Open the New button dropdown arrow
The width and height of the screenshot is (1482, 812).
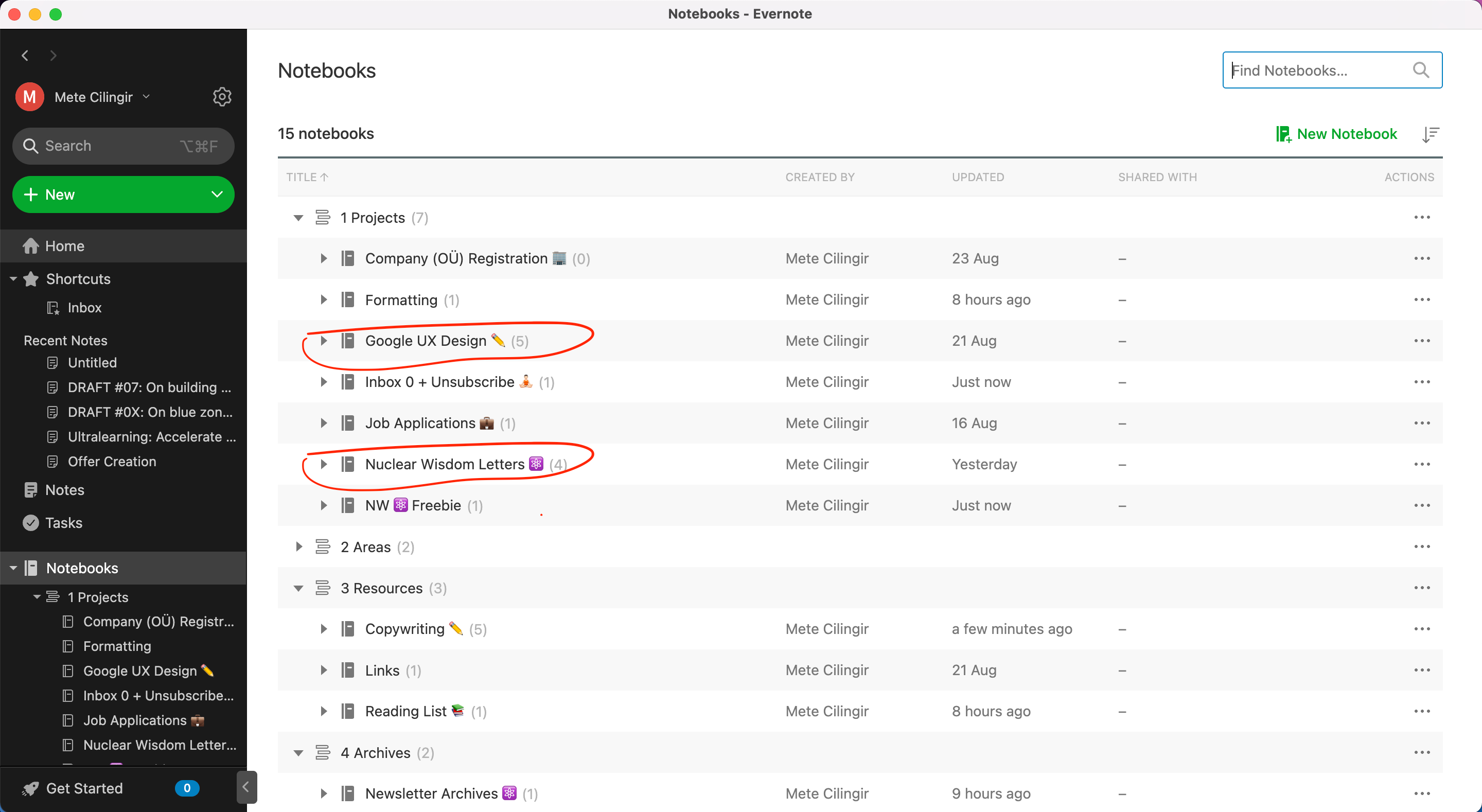(x=216, y=195)
